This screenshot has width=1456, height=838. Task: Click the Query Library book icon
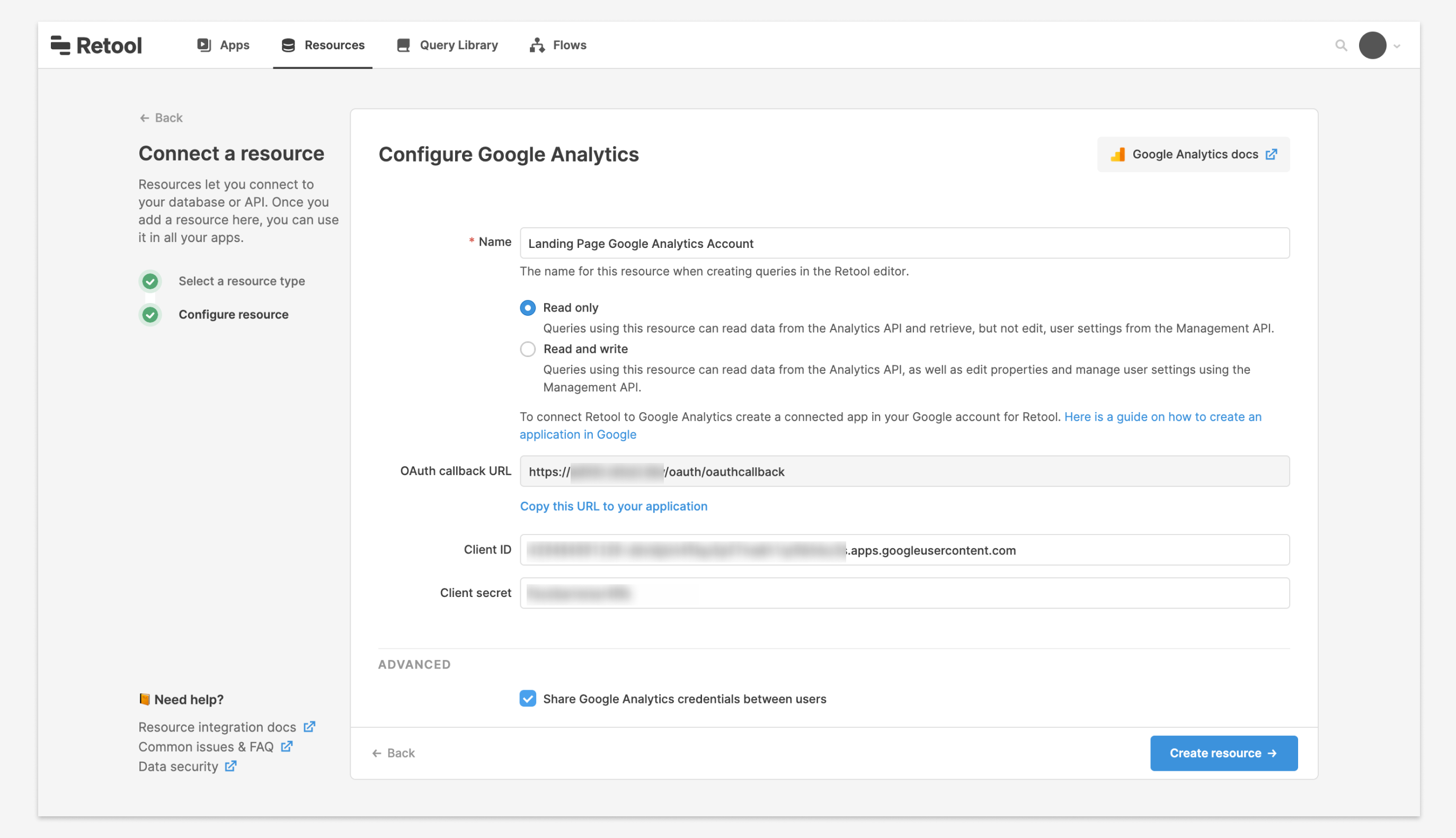coord(403,45)
